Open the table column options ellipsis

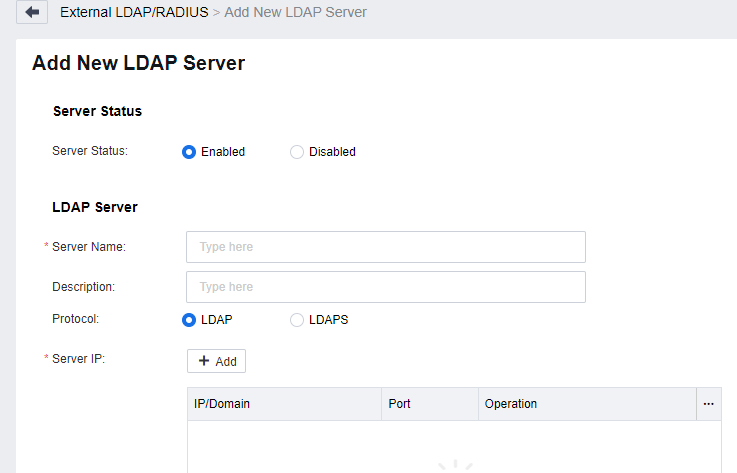[709, 404]
